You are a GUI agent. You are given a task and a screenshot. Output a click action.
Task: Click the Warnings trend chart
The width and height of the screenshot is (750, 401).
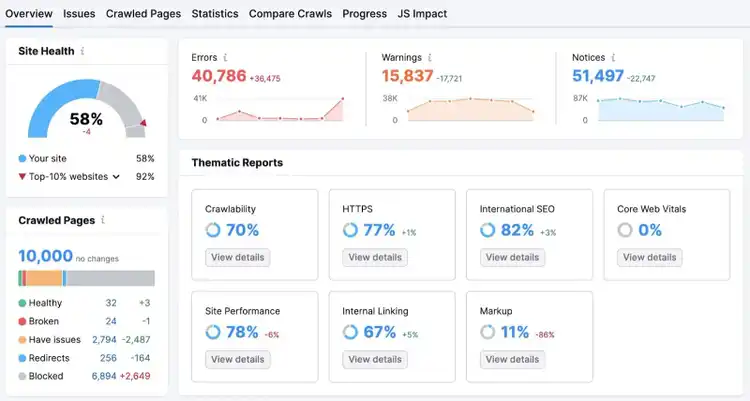pos(471,109)
